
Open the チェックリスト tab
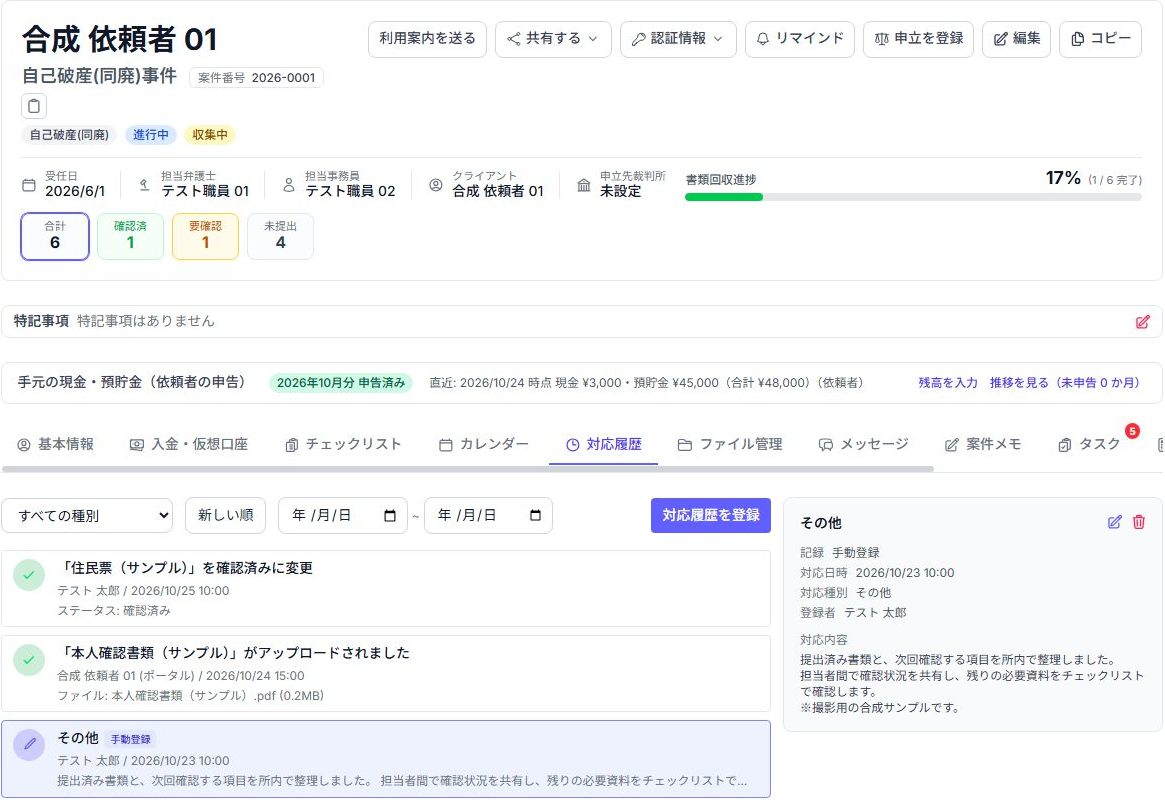(343, 444)
